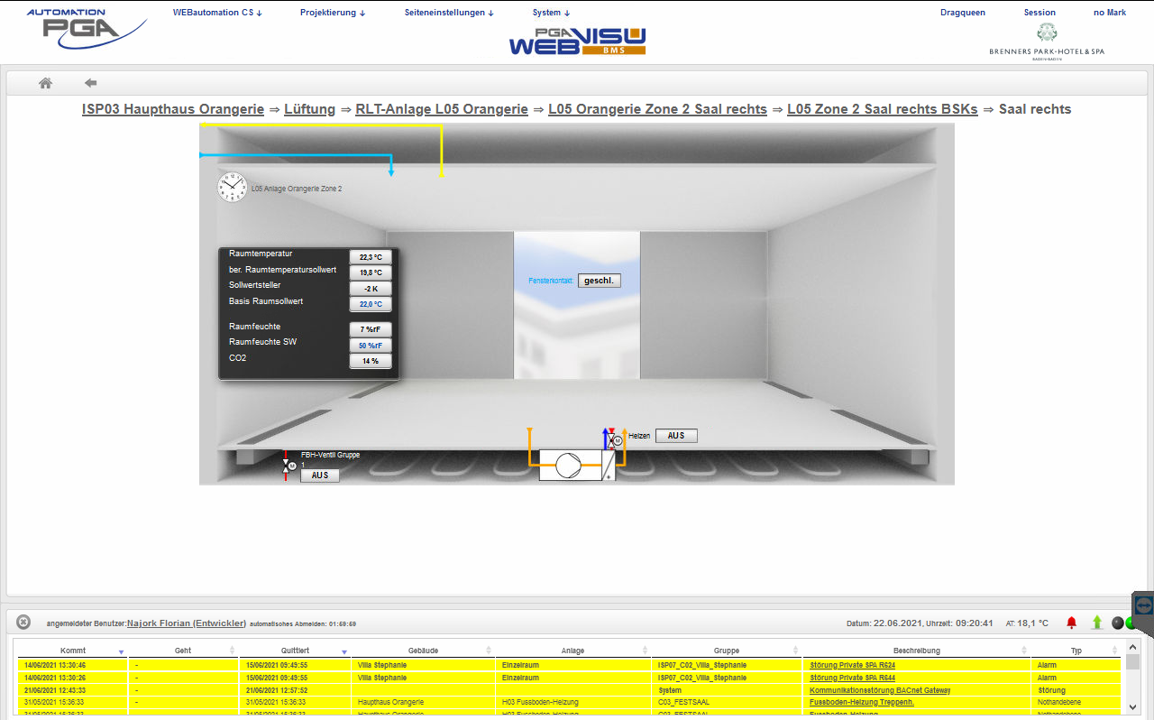Screen dimensions: 1154x720
Task: Sort alarms by Typ column
Action: [1076, 650]
